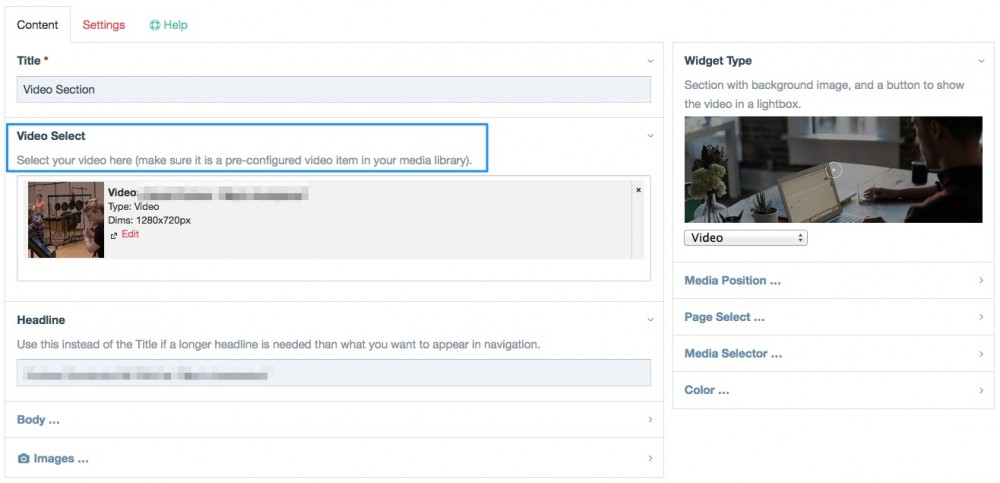The image size is (1000, 483).
Task: Expand the Media Selector panel
Action: pyautogui.click(x=981, y=354)
